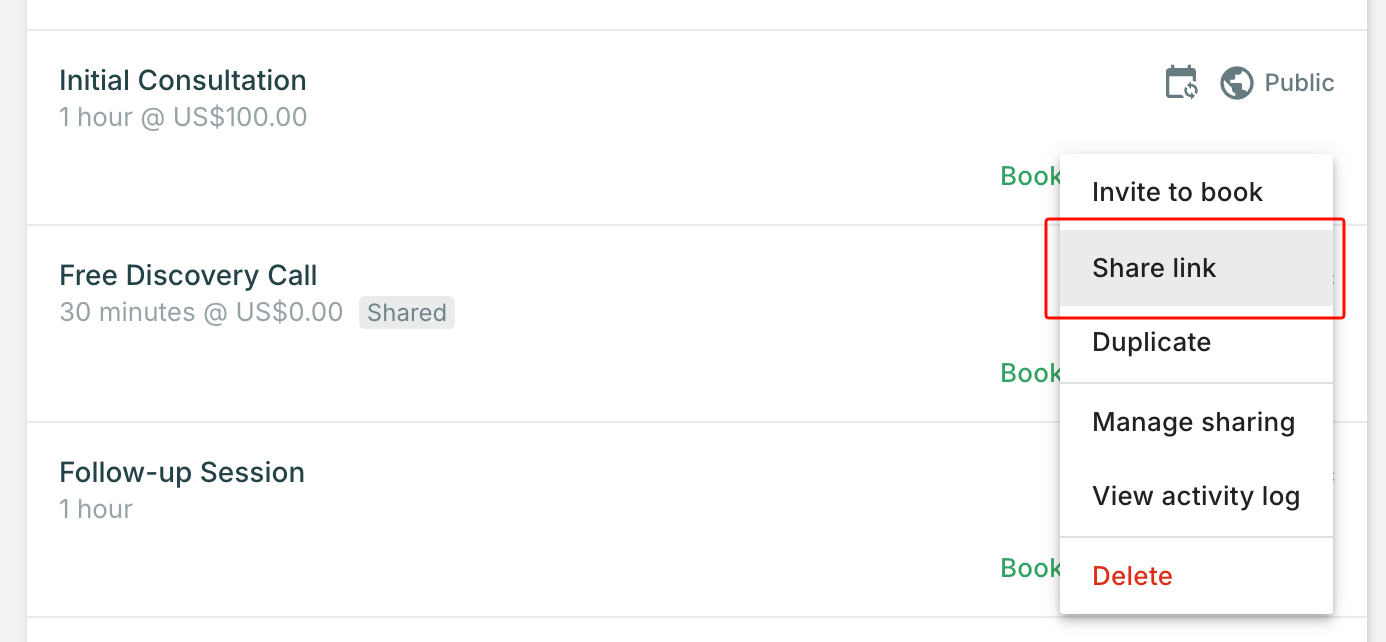Image resolution: width=1386 pixels, height=642 pixels.
Task: Choose Invite to book from menu
Action: tap(1177, 192)
